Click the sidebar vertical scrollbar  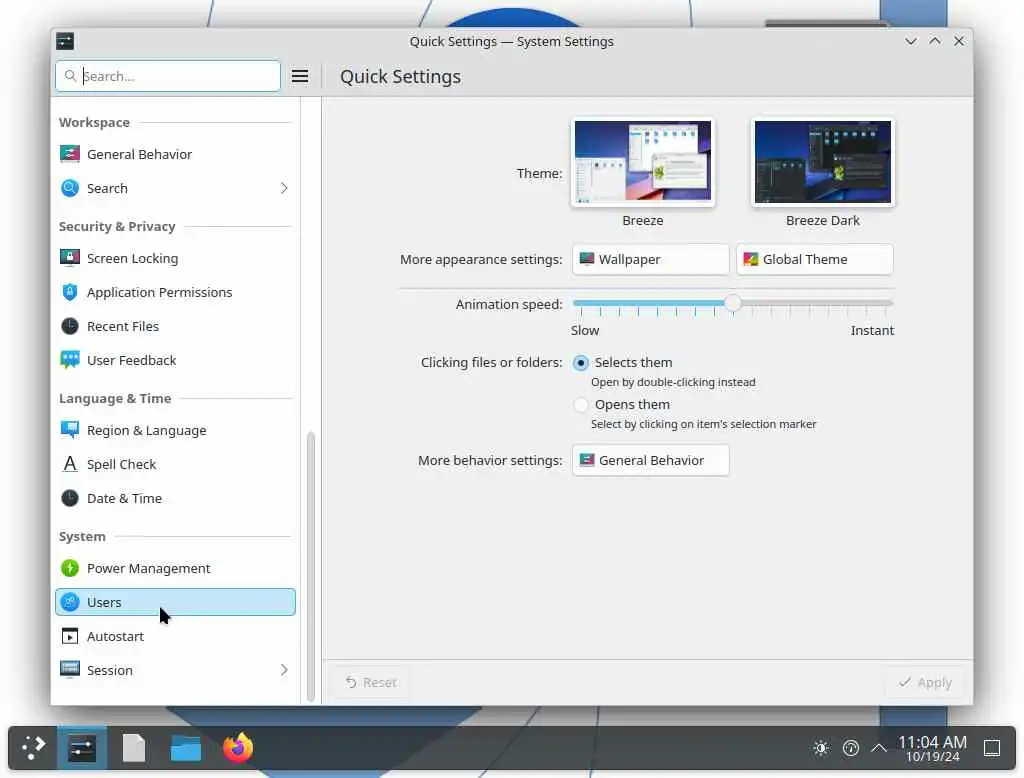pyautogui.click(x=311, y=566)
